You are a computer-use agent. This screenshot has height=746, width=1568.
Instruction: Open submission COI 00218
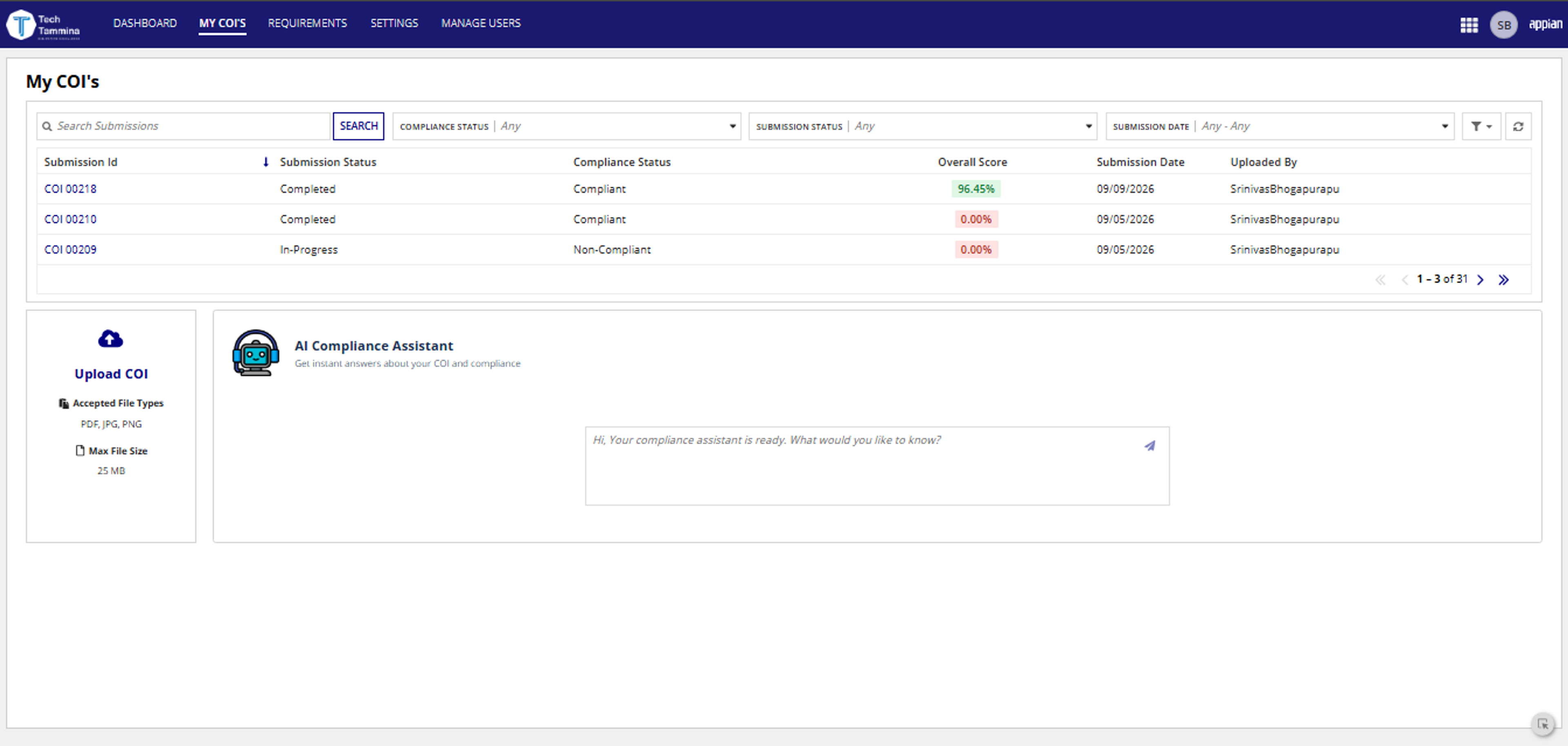pyautogui.click(x=70, y=189)
